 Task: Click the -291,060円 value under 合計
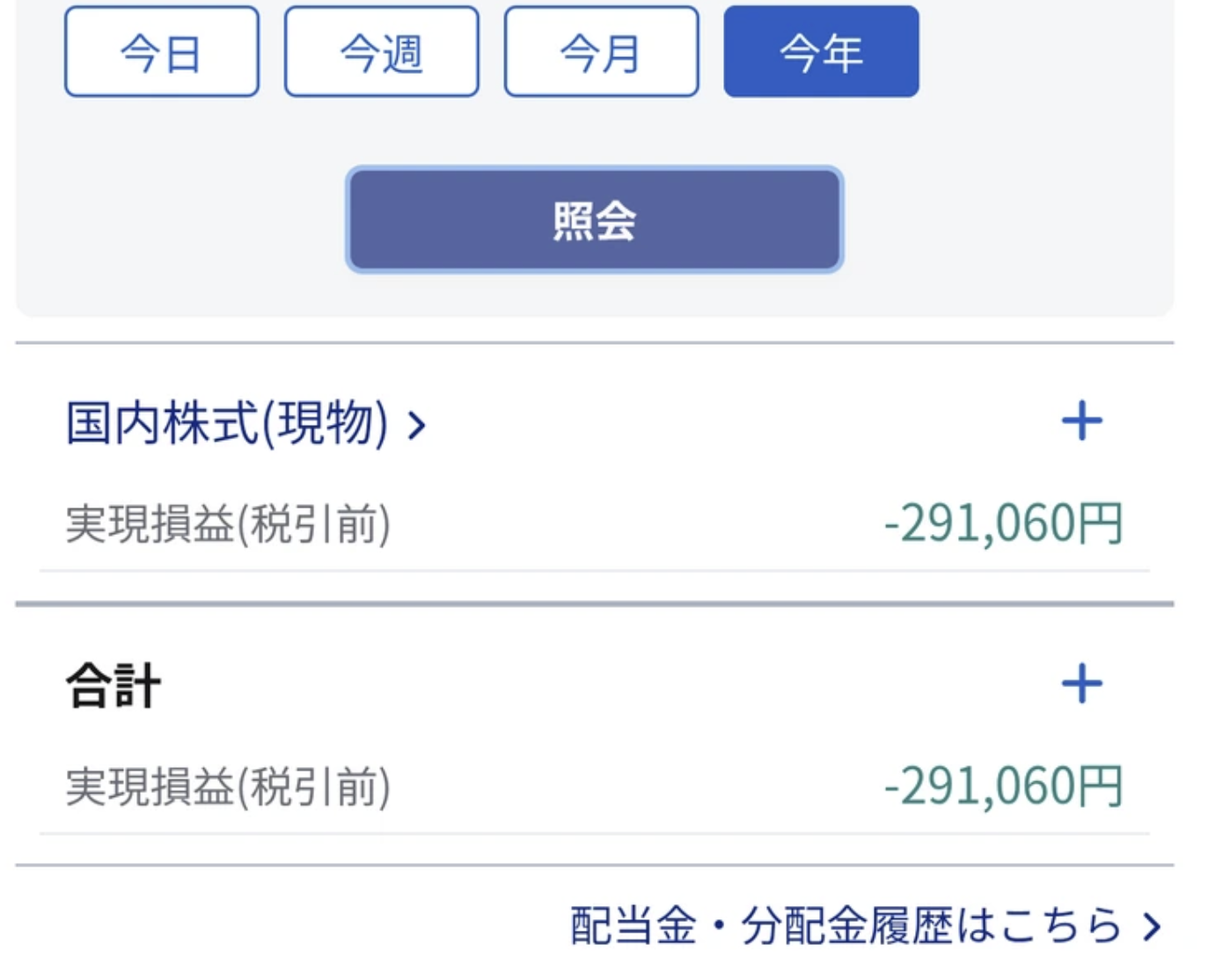pos(1003,786)
